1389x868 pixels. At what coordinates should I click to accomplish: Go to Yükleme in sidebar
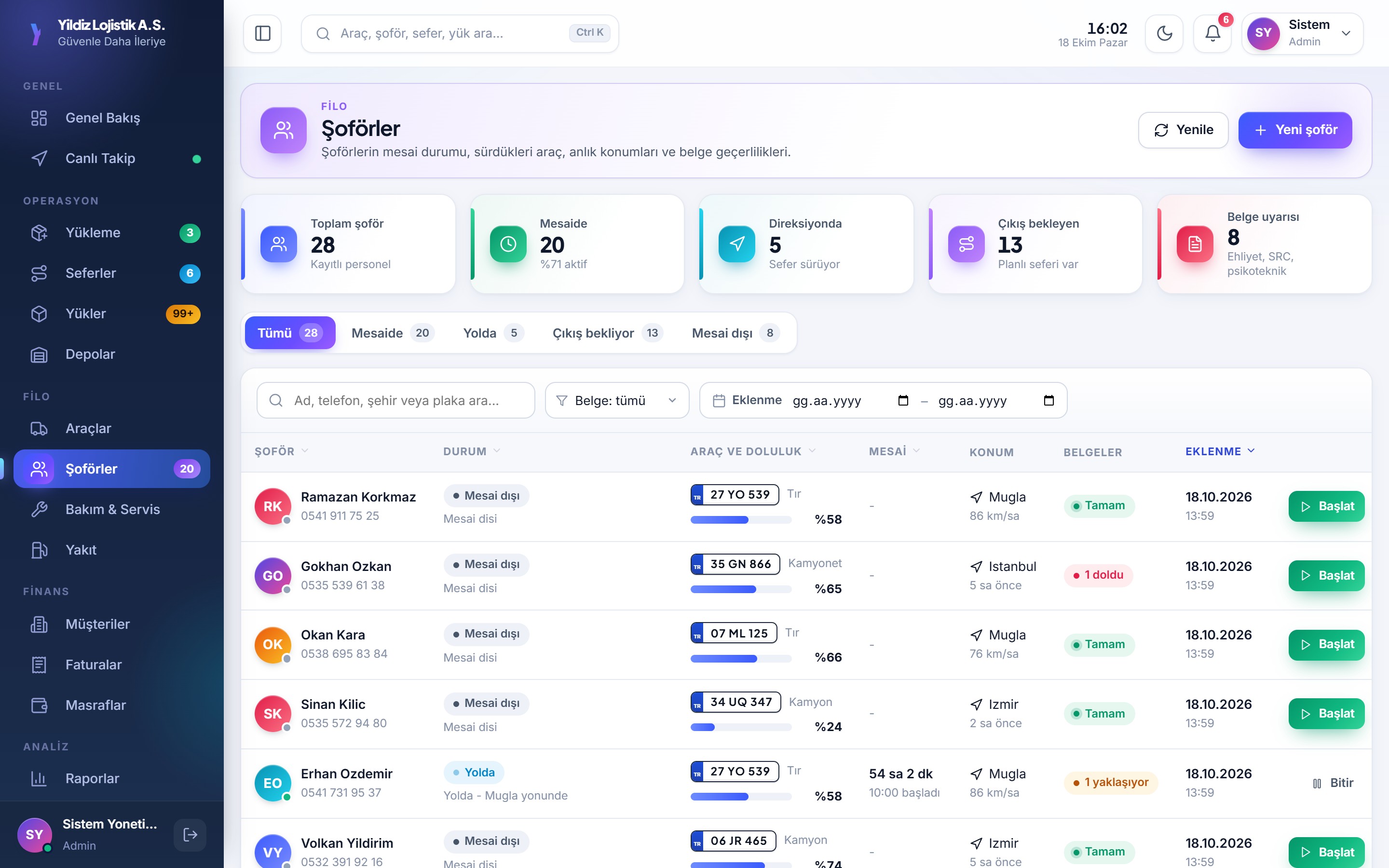[112, 232]
